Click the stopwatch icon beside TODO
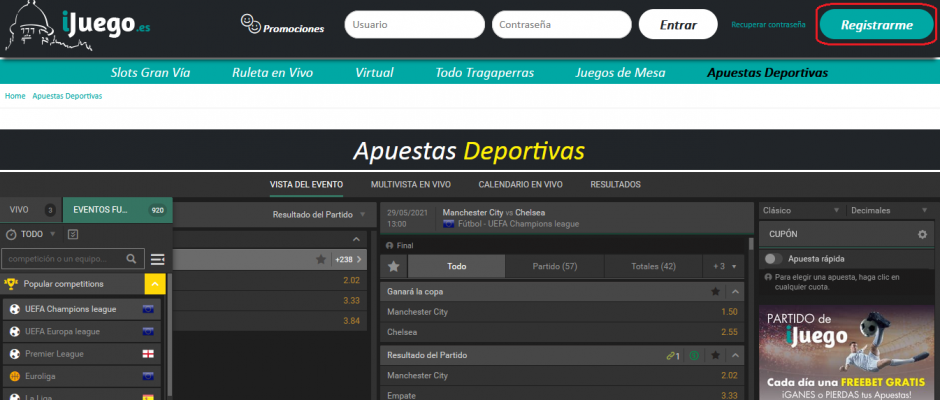The image size is (940, 400). pyautogui.click(x=11, y=234)
